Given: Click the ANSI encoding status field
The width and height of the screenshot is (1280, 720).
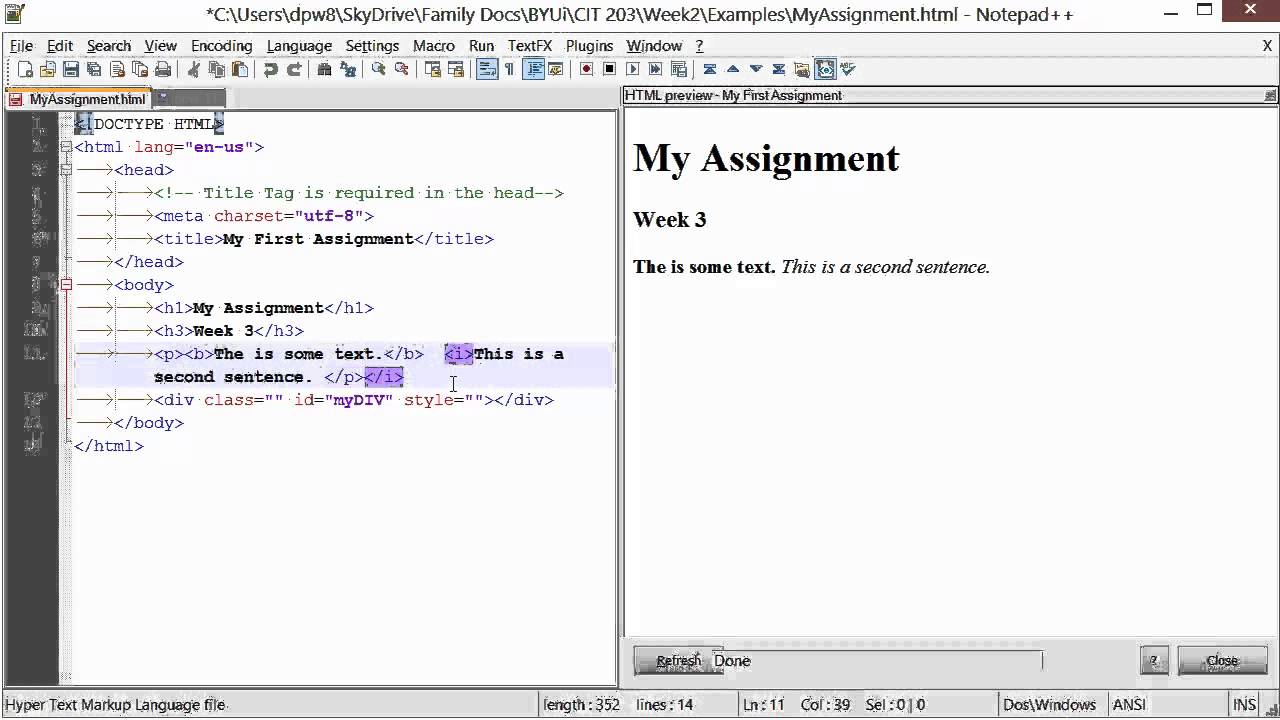Looking at the screenshot, I should tap(1128, 705).
